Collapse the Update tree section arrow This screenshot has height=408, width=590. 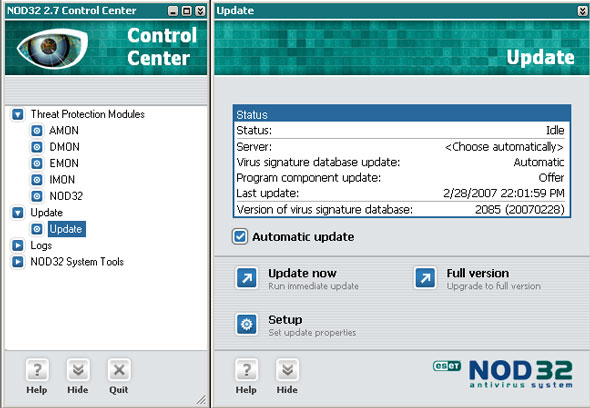pos(18,213)
